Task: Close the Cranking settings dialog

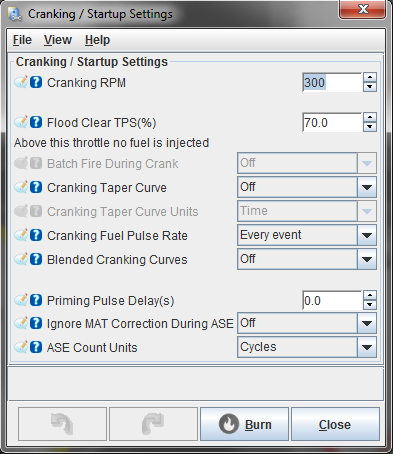Action: pos(335,424)
